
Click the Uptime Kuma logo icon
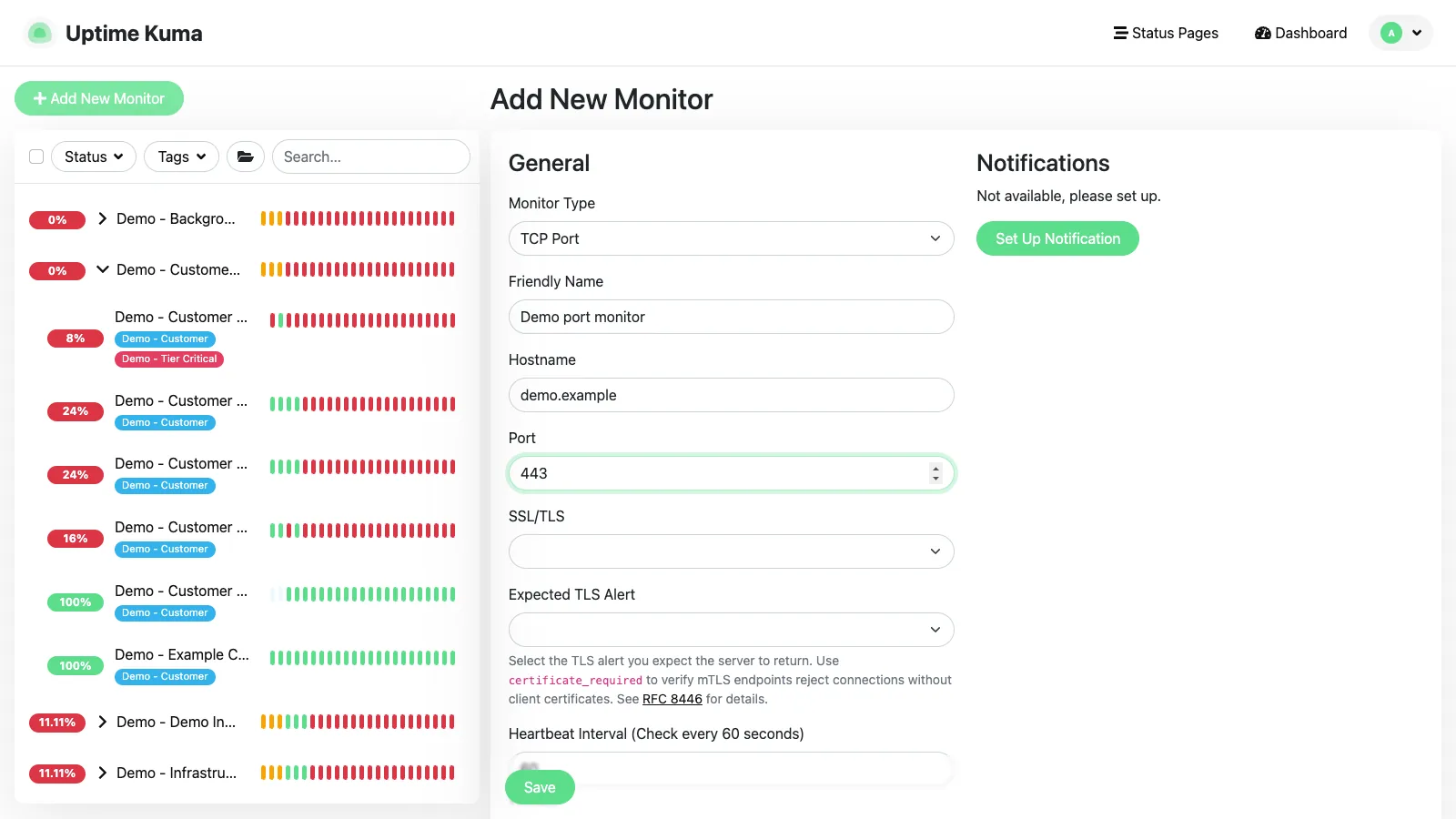point(39,34)
